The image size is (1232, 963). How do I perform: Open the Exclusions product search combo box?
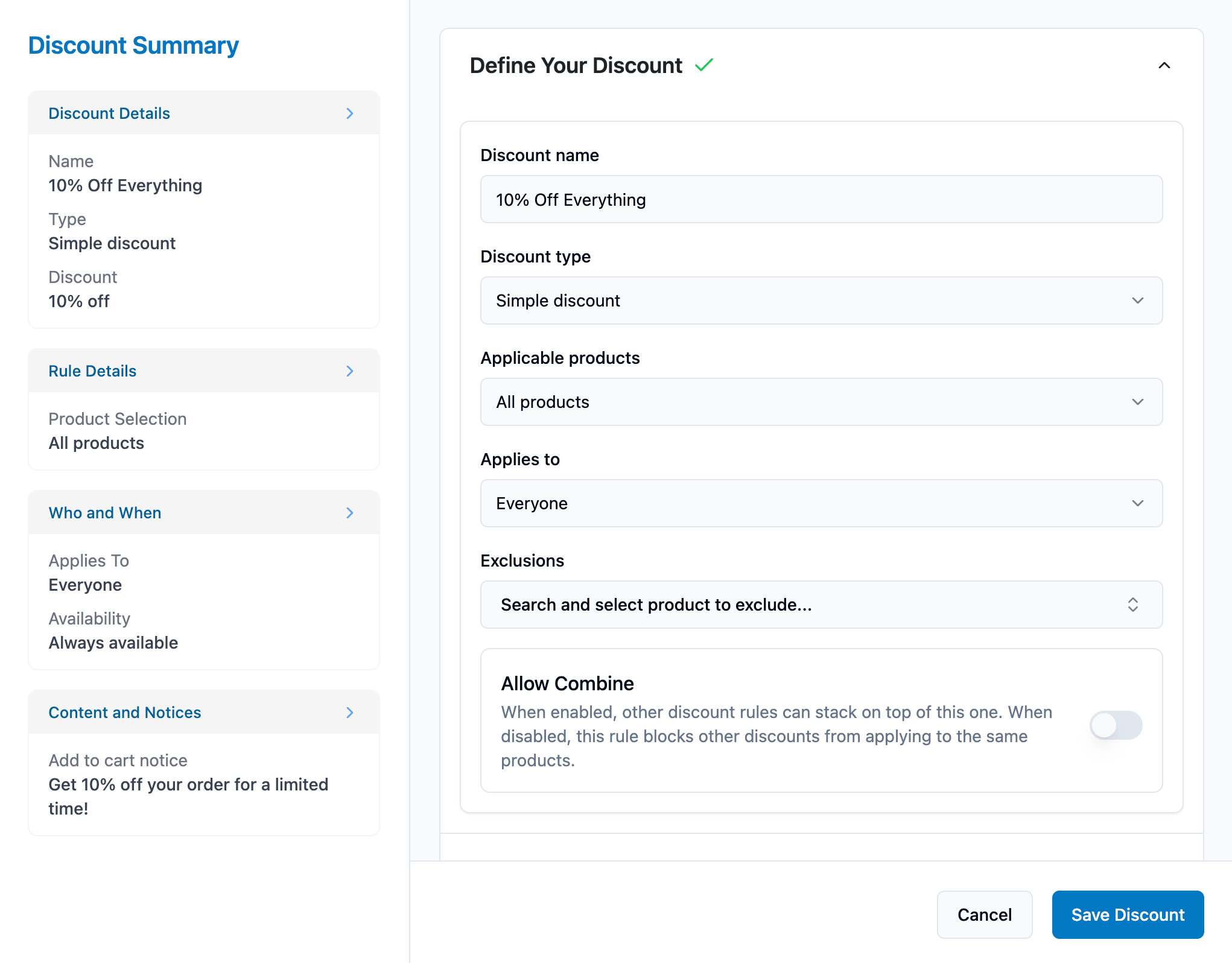pyautogui.click(x=821, y=605)
